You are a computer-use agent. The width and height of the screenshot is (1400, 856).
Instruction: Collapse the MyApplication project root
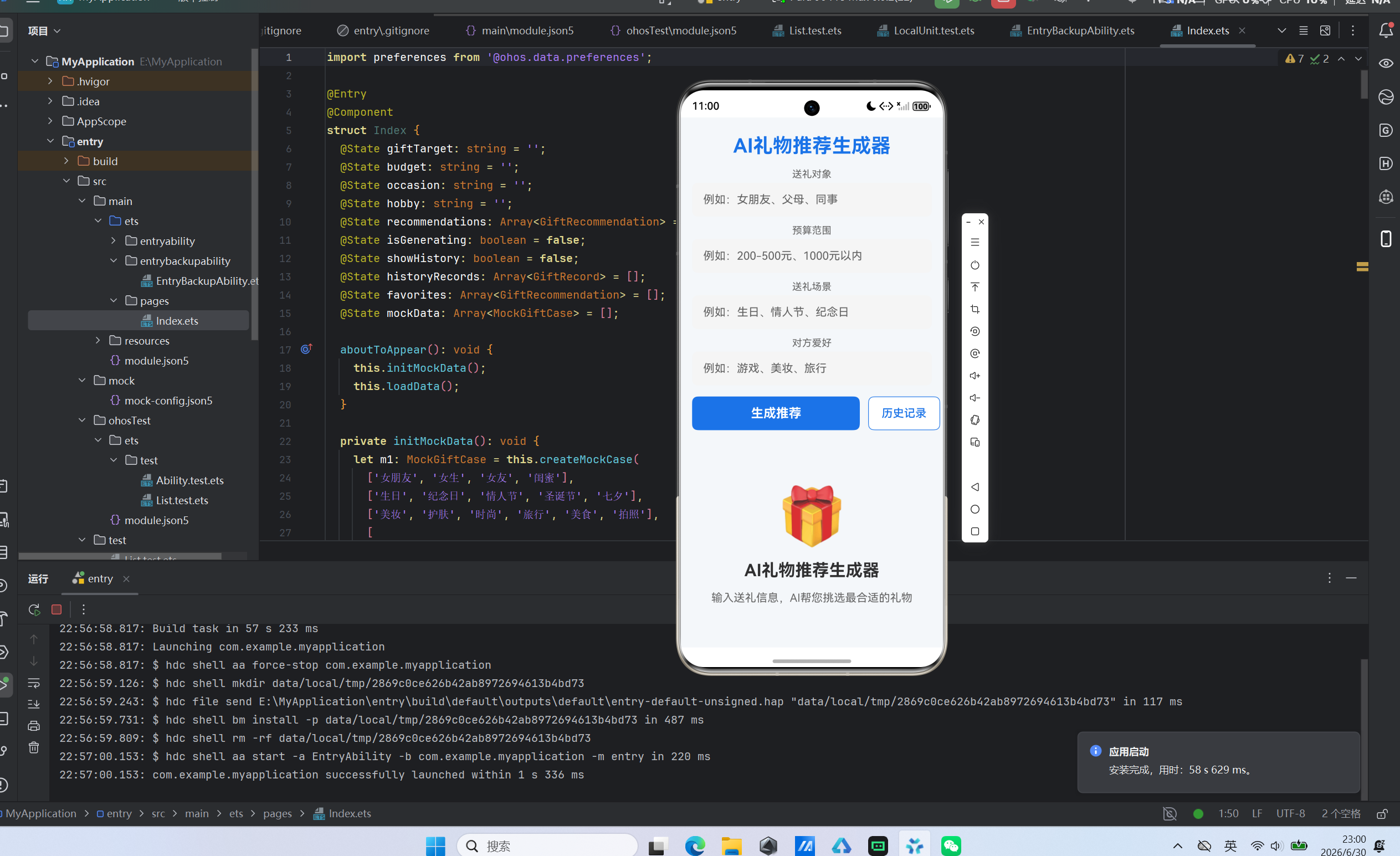35,61
